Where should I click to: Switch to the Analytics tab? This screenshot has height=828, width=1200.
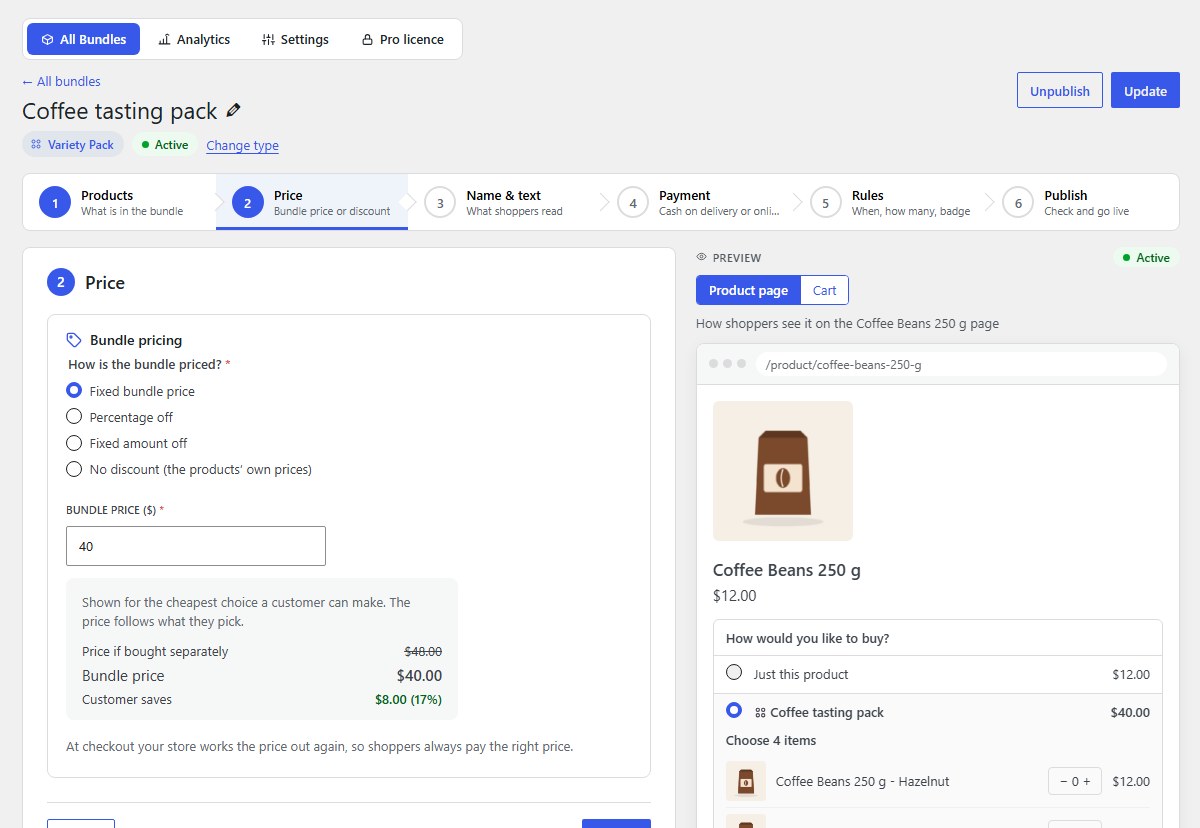pos(194,39)
